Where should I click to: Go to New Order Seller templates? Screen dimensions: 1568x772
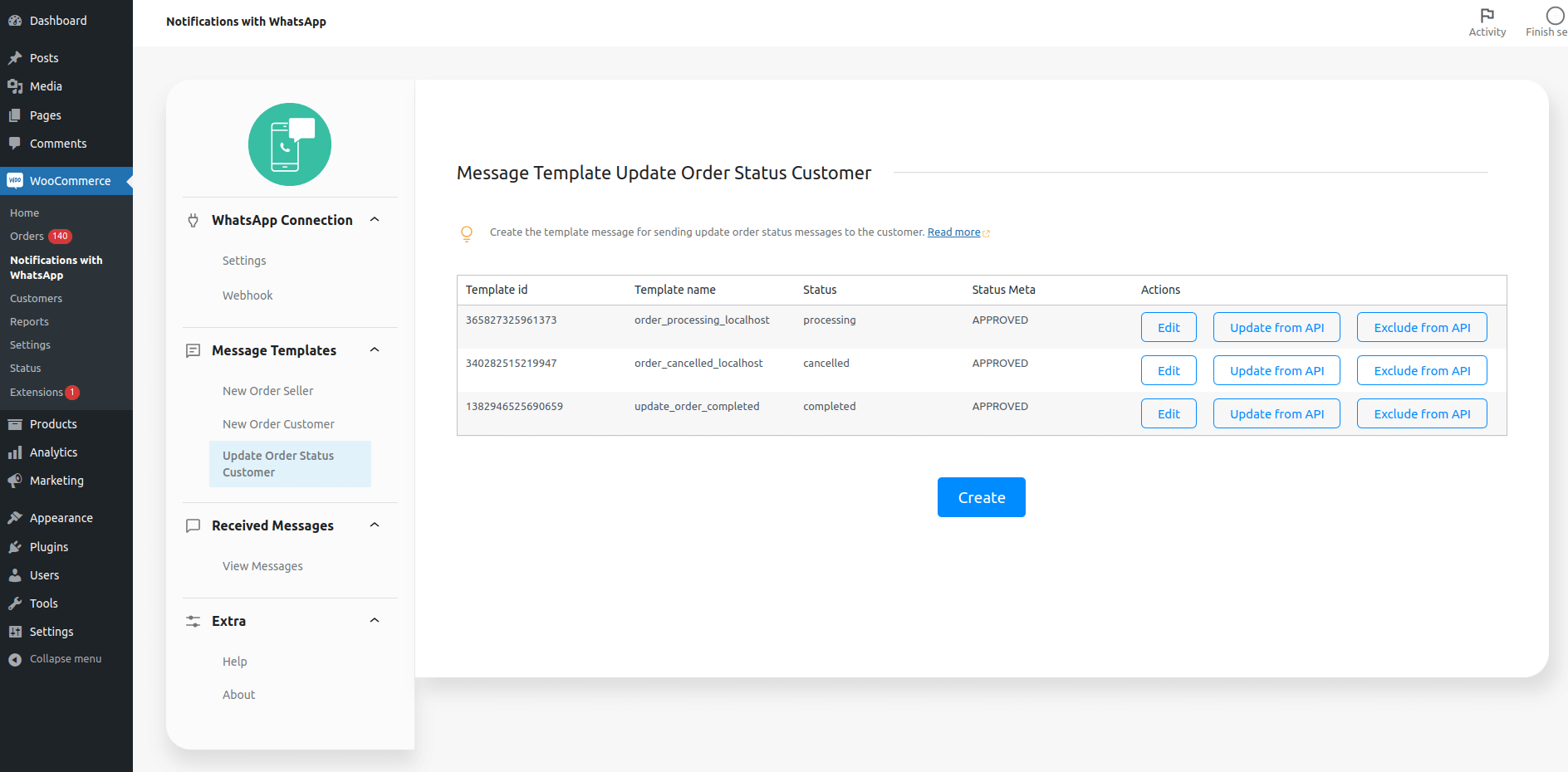(268, 391)
